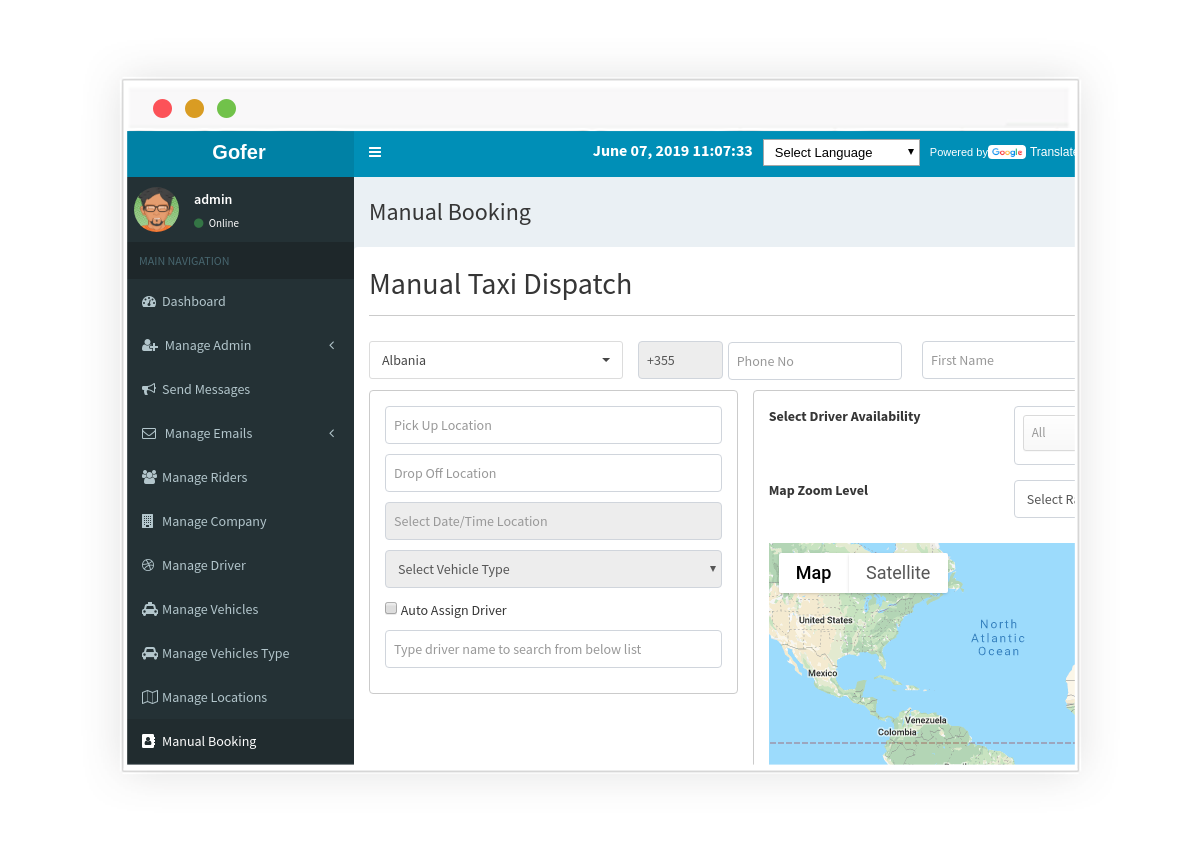Open the Albania country dropdown
Viewport: 1200px width, 850px height.
[496, 360]
